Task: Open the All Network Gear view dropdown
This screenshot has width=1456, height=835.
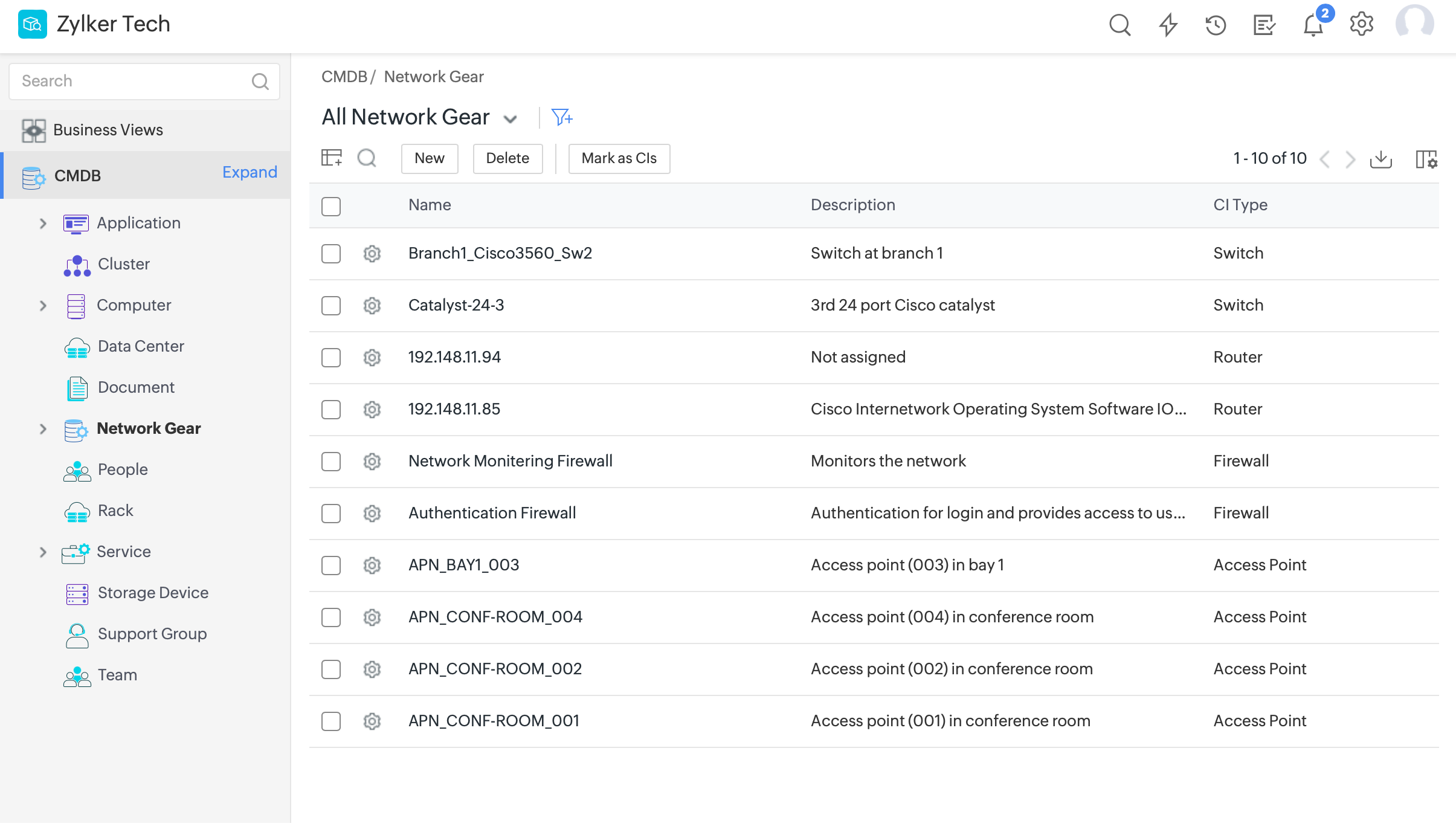Action: (x=511, y=119)
